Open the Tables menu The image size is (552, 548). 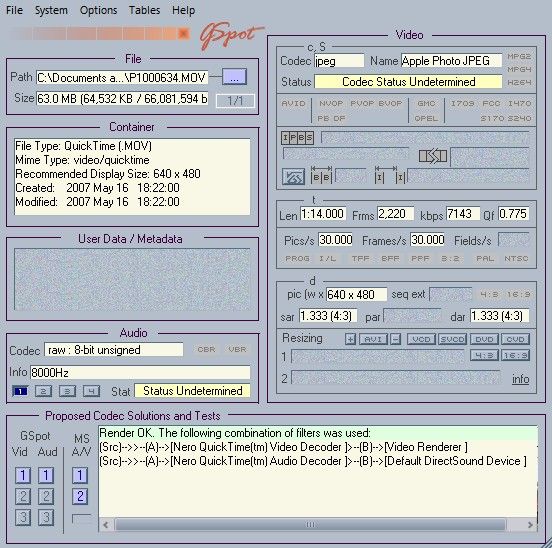coord(144,10)
